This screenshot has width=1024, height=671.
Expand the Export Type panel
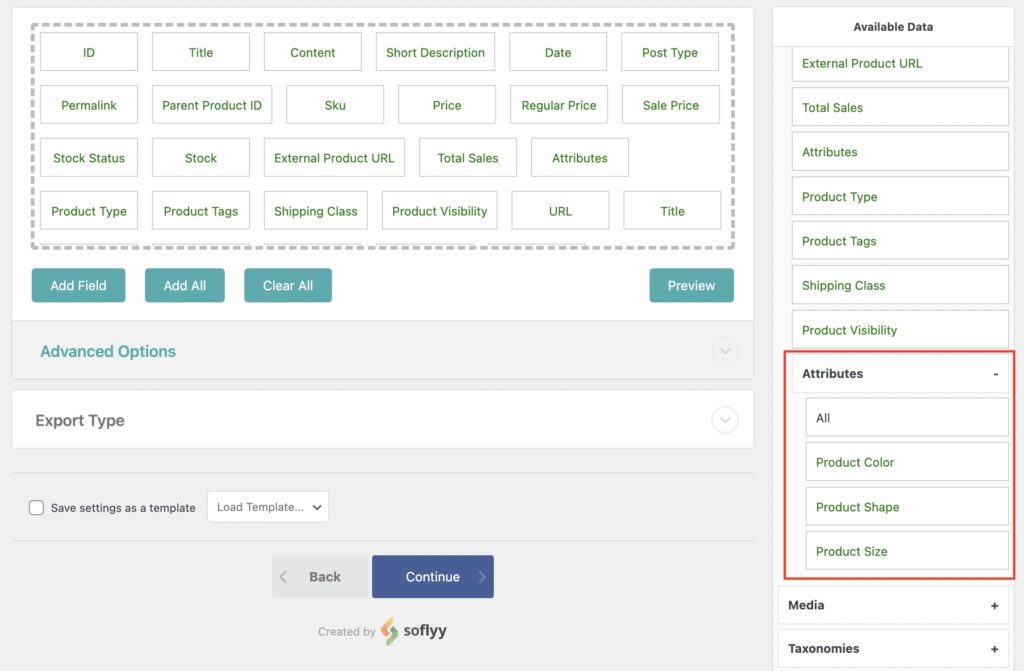pos(725,420)
